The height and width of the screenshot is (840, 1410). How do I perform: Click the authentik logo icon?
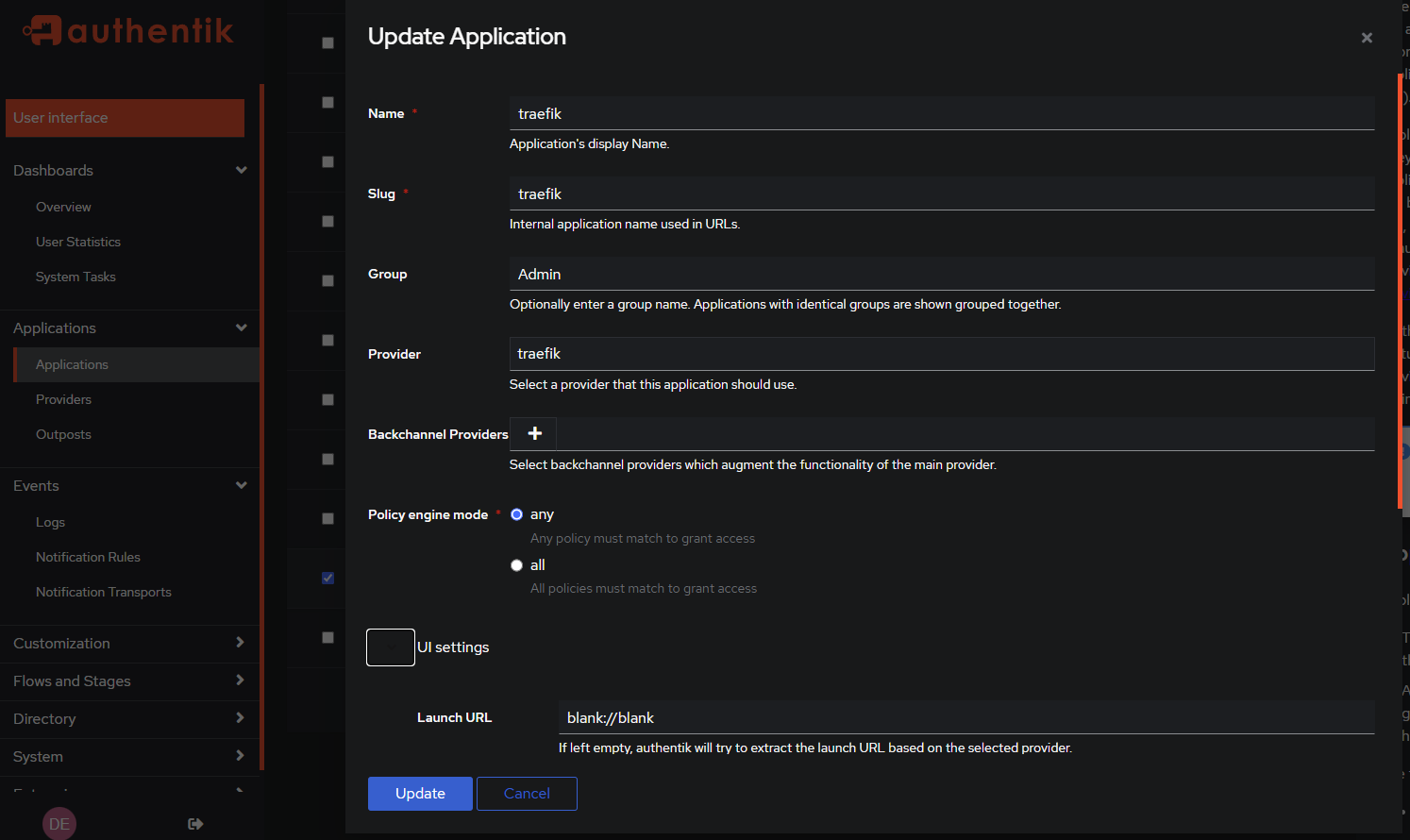tap(42, 30)
